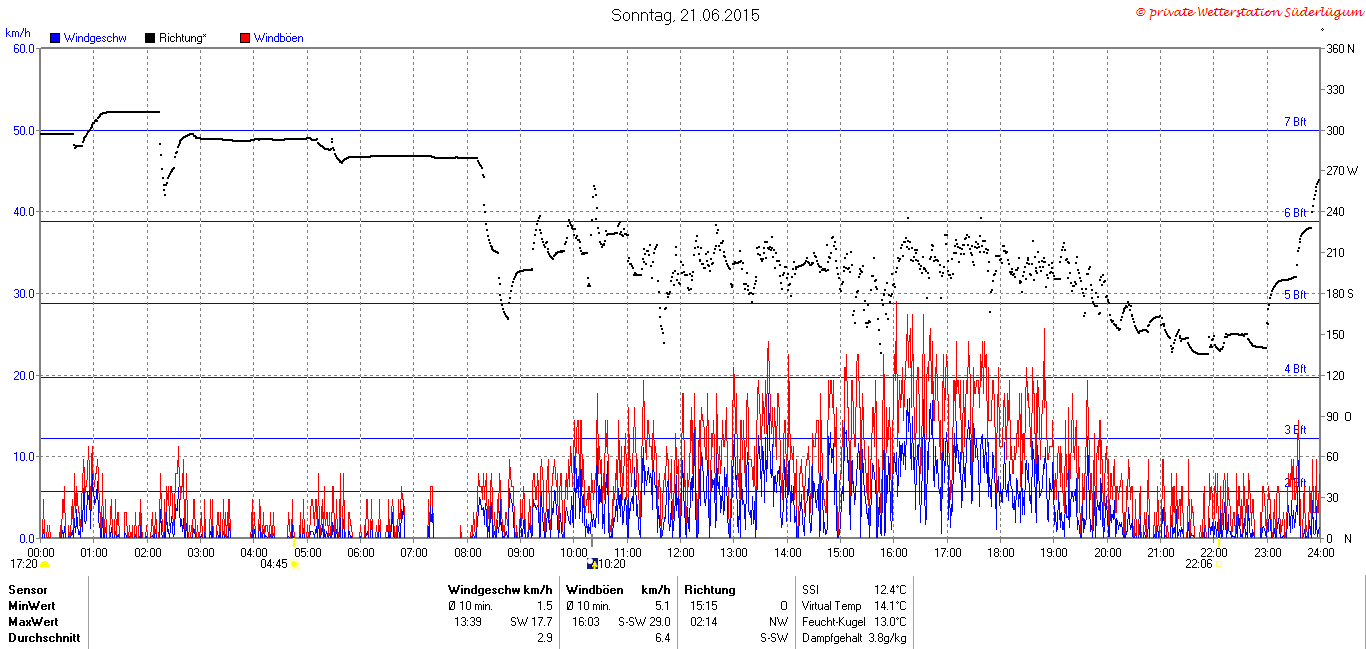The height and width of the screenshot is (649, 1366).
Task: Click the 7 Bft beaufort marker
Action: tap(1295, 122)
